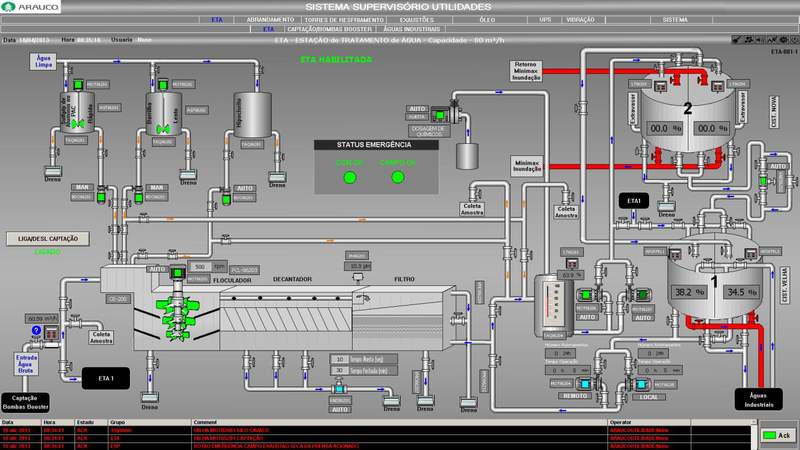Toggle MAN mode on Barrilha dosing pump
Screen dimensions: 800x450
[x=156, y=188]
